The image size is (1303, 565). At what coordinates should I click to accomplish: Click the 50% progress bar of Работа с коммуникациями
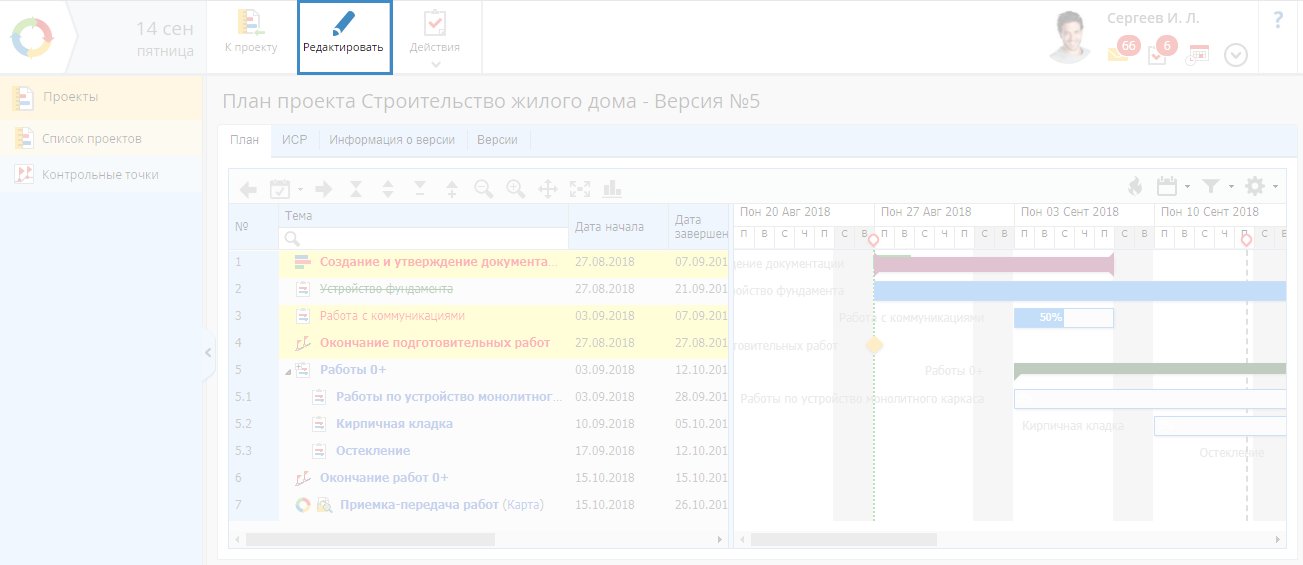(1050, 318)
